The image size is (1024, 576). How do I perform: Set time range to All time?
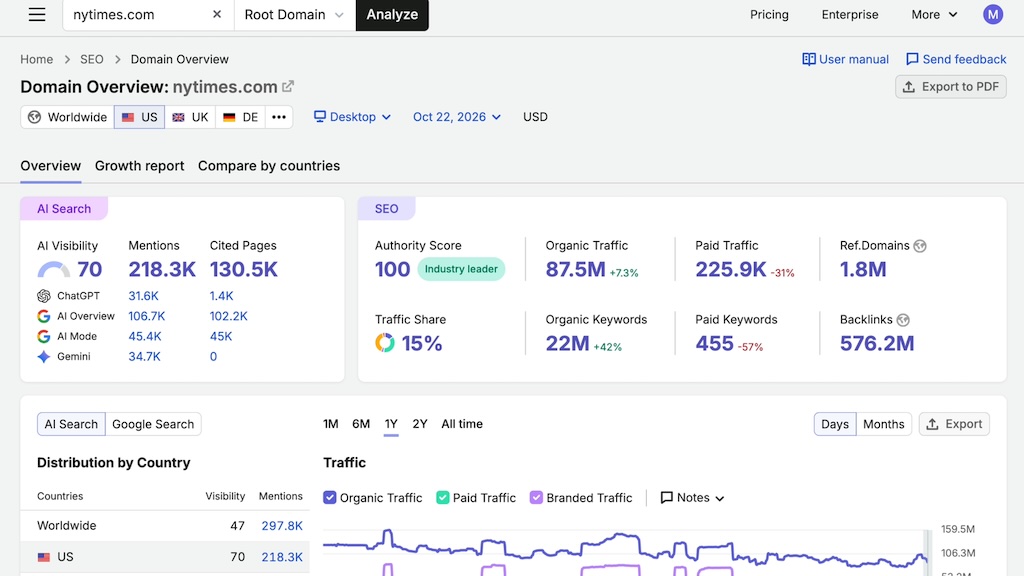pyautogui.click(x=462, y=424)
